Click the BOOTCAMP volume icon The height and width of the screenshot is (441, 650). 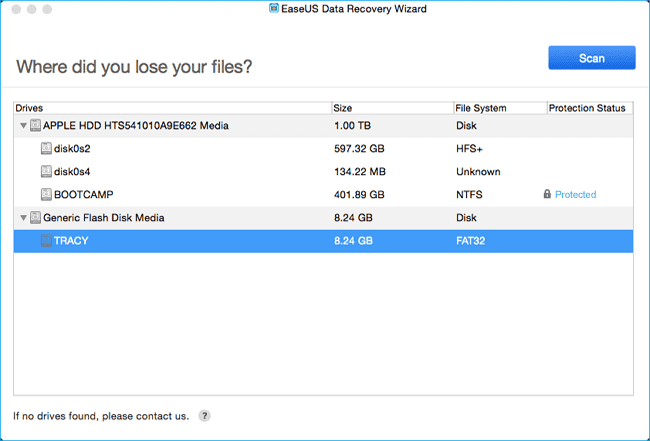click(x=46, y=194)
